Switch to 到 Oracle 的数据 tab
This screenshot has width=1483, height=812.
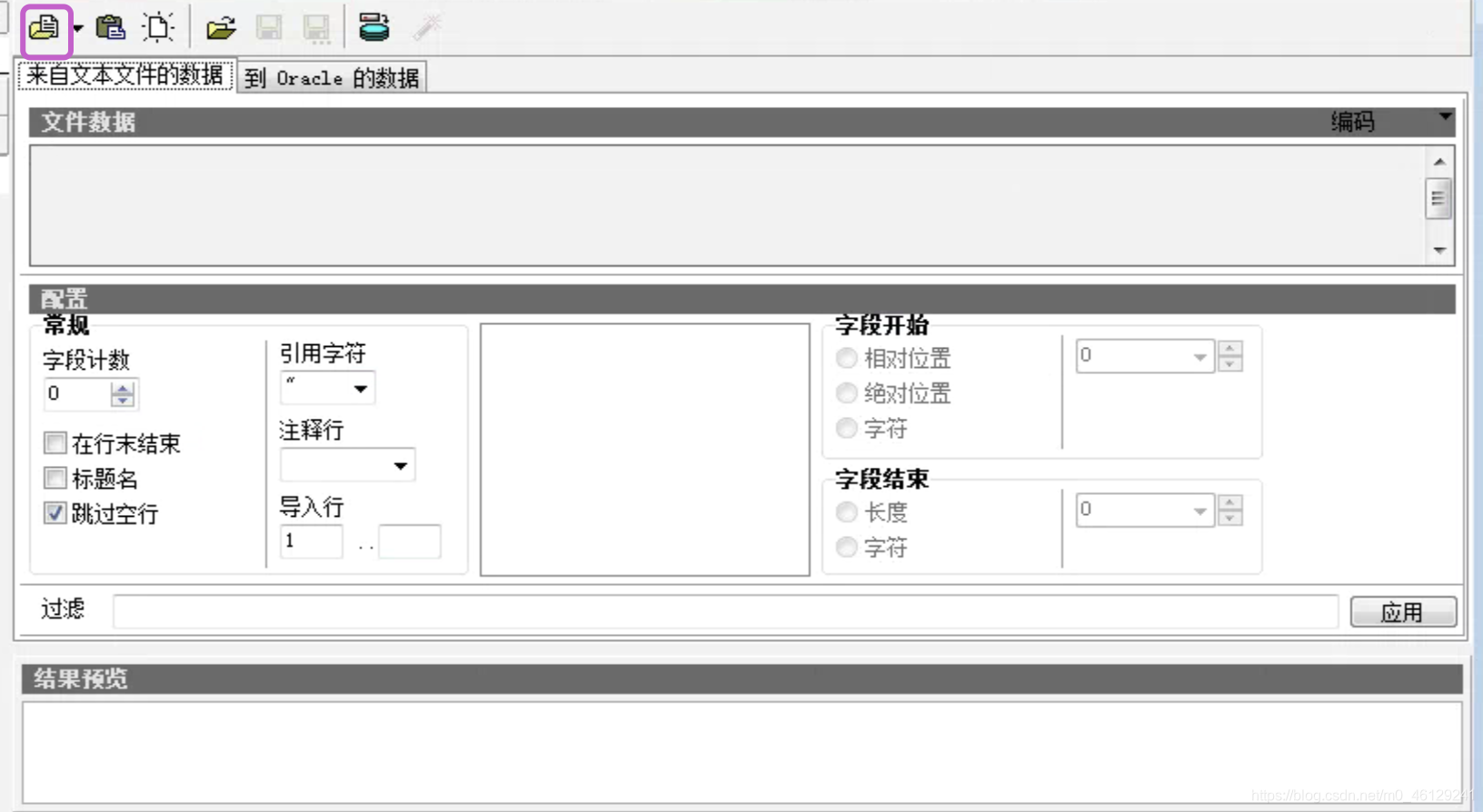click(x=332, y=78)
